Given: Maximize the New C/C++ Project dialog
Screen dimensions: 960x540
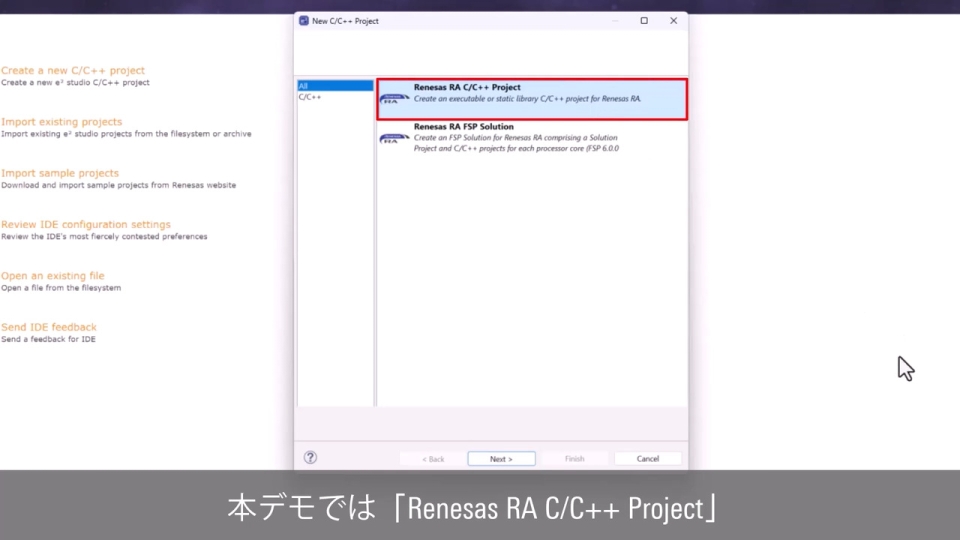Looking at the screenshot, I should pyautogui.click(x=644, y=21).
